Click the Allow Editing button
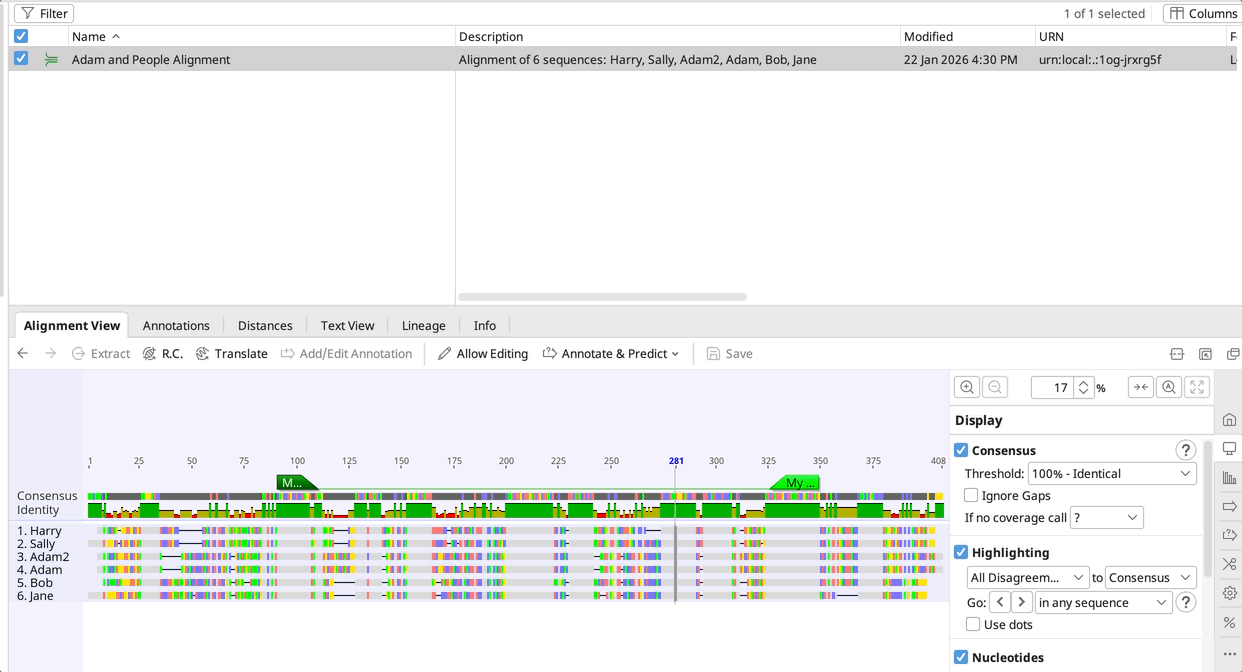Viewport: 1242px width, 672px height. pyautogui.click(x=482, y=354)
